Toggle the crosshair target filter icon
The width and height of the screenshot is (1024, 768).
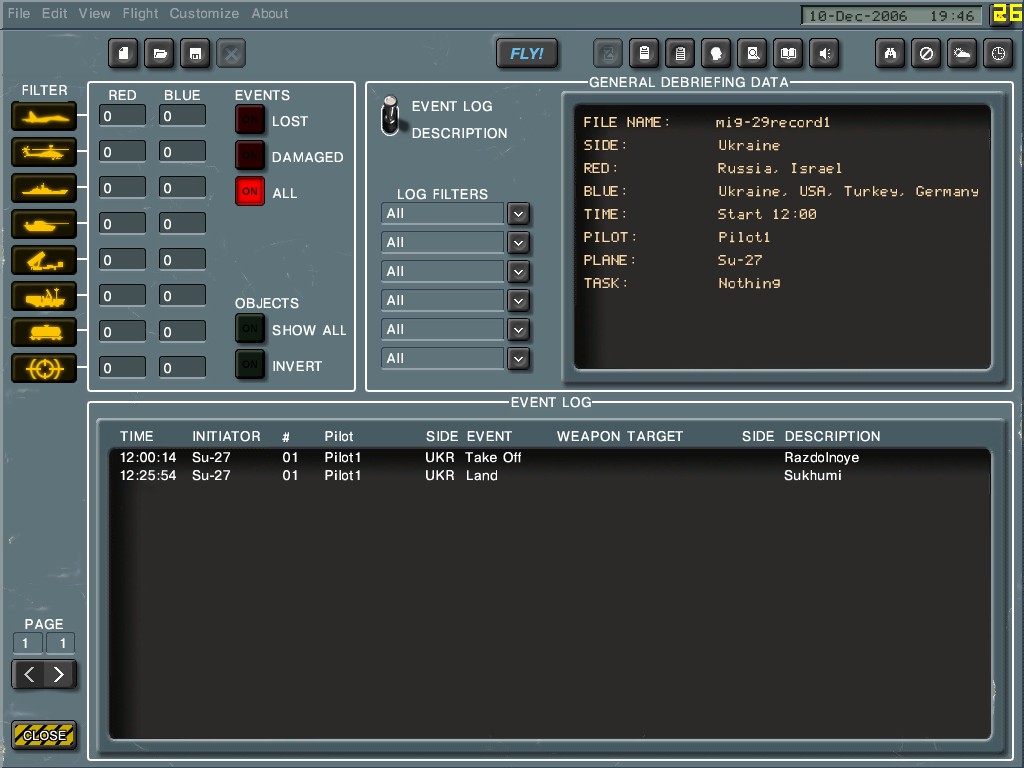point(44,369)
